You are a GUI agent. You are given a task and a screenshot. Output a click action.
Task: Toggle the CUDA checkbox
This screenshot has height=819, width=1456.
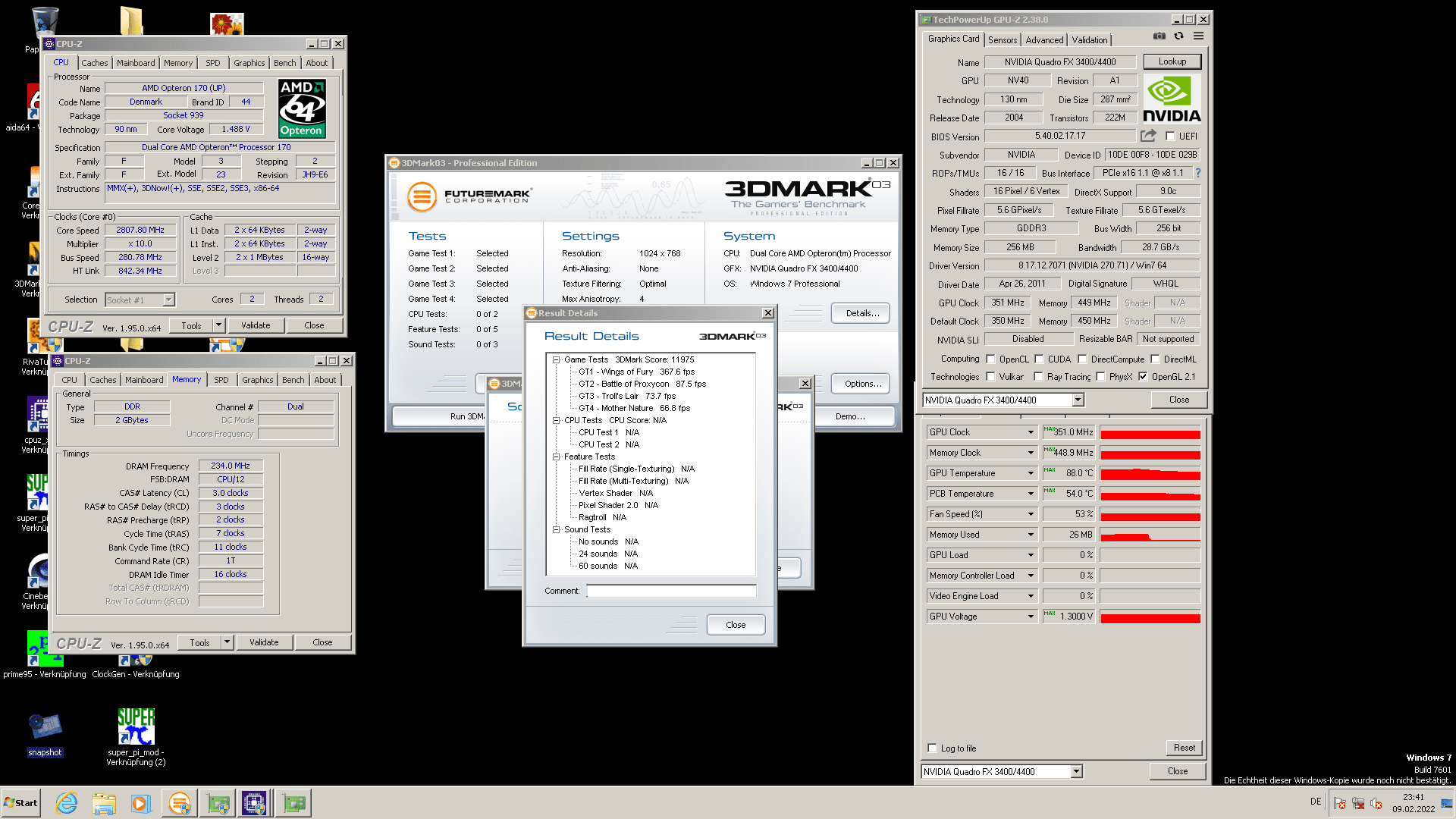coord(1039,359)
